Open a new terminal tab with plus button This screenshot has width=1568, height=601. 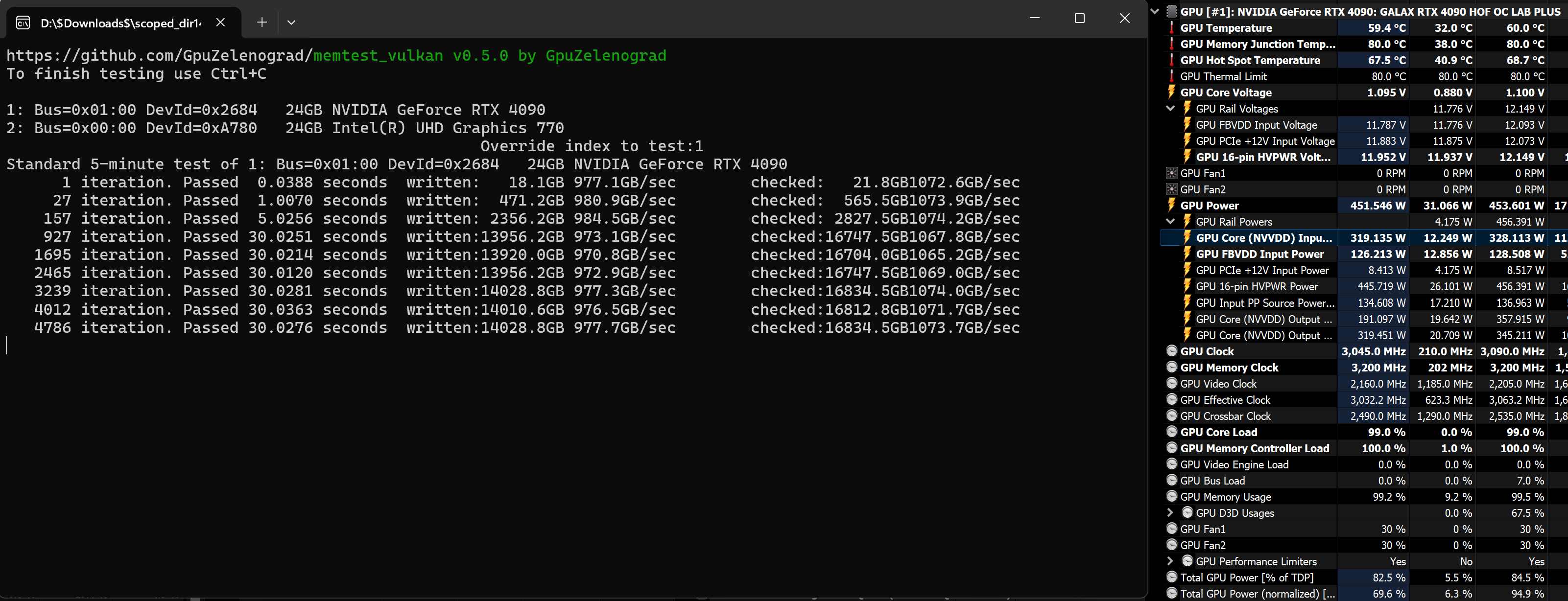261,23
